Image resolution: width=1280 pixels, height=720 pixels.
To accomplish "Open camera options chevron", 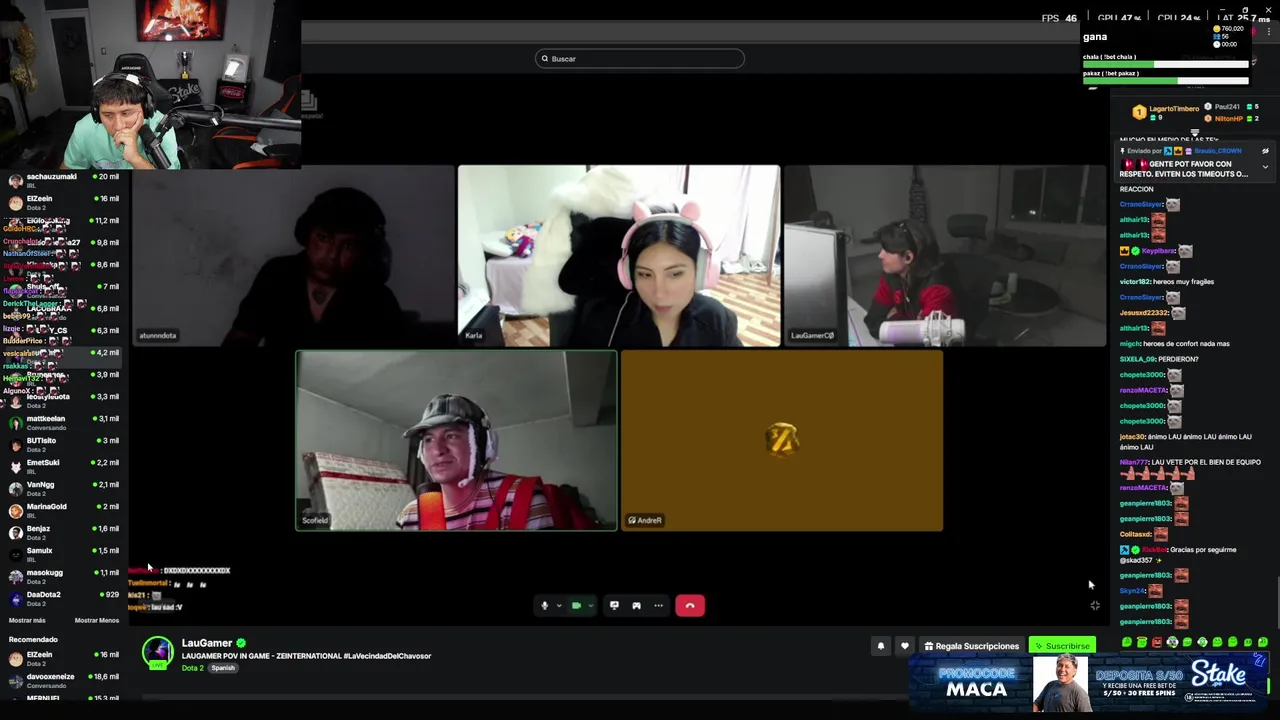I will click(x=590, y=605).
